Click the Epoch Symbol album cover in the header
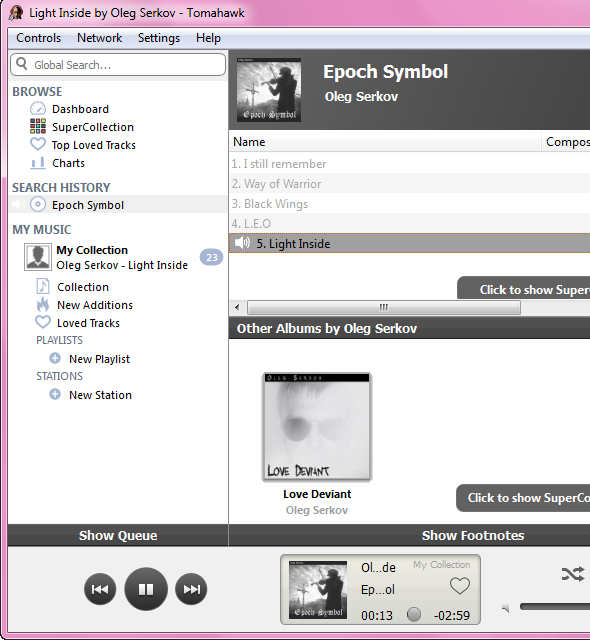590x640 pixels. point(269,90)
